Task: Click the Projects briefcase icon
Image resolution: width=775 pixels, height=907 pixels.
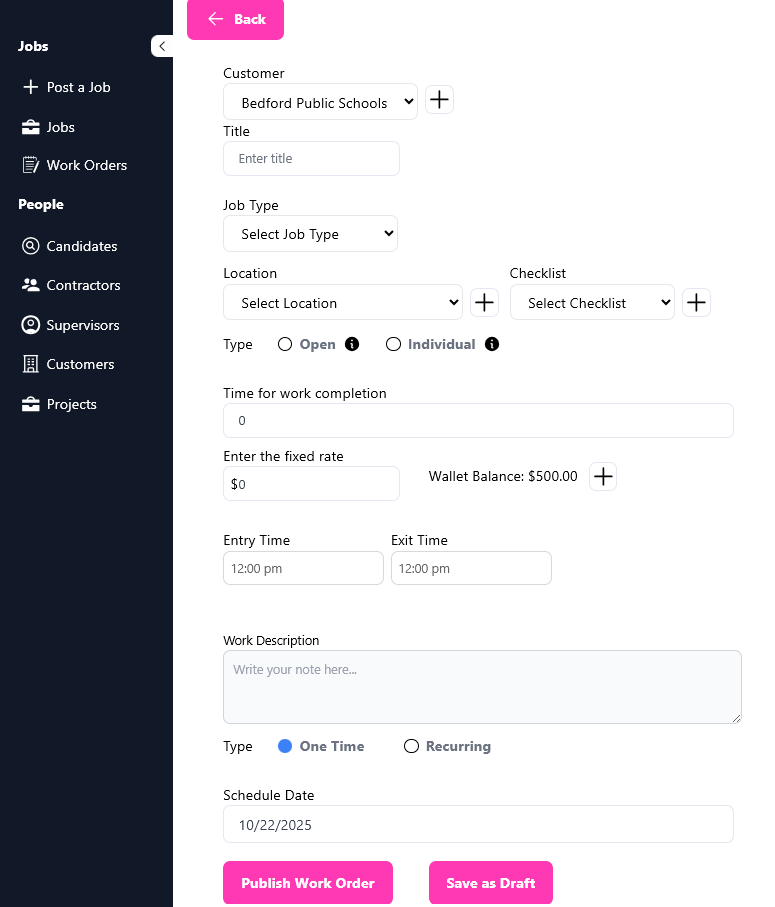Action: pos(31,404)
